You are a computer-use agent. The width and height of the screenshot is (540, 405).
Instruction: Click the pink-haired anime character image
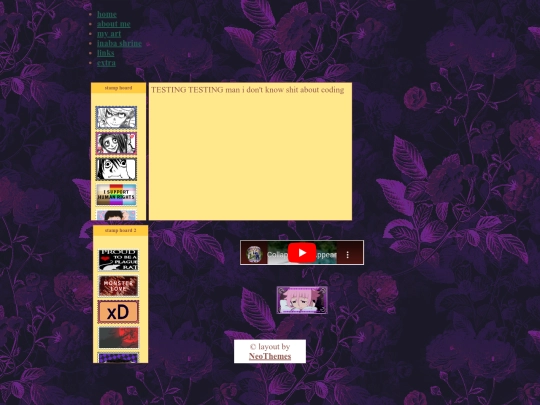(302, 300)
